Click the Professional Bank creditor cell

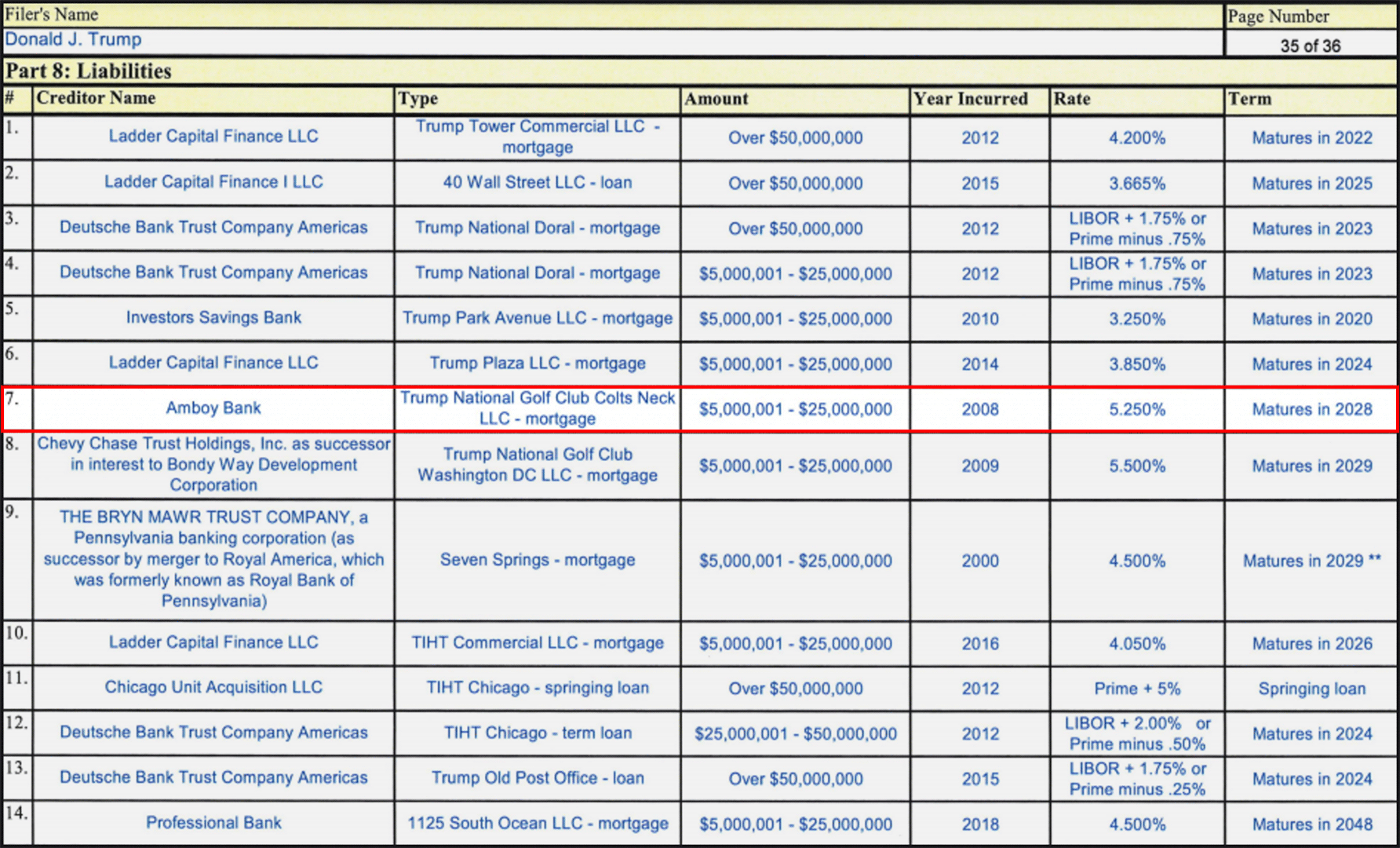point(213,823)
